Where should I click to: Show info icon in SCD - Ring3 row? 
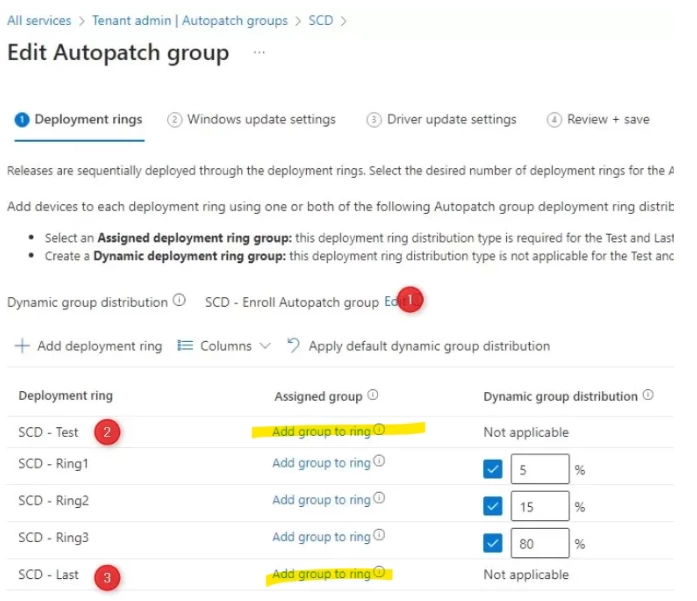379,535
